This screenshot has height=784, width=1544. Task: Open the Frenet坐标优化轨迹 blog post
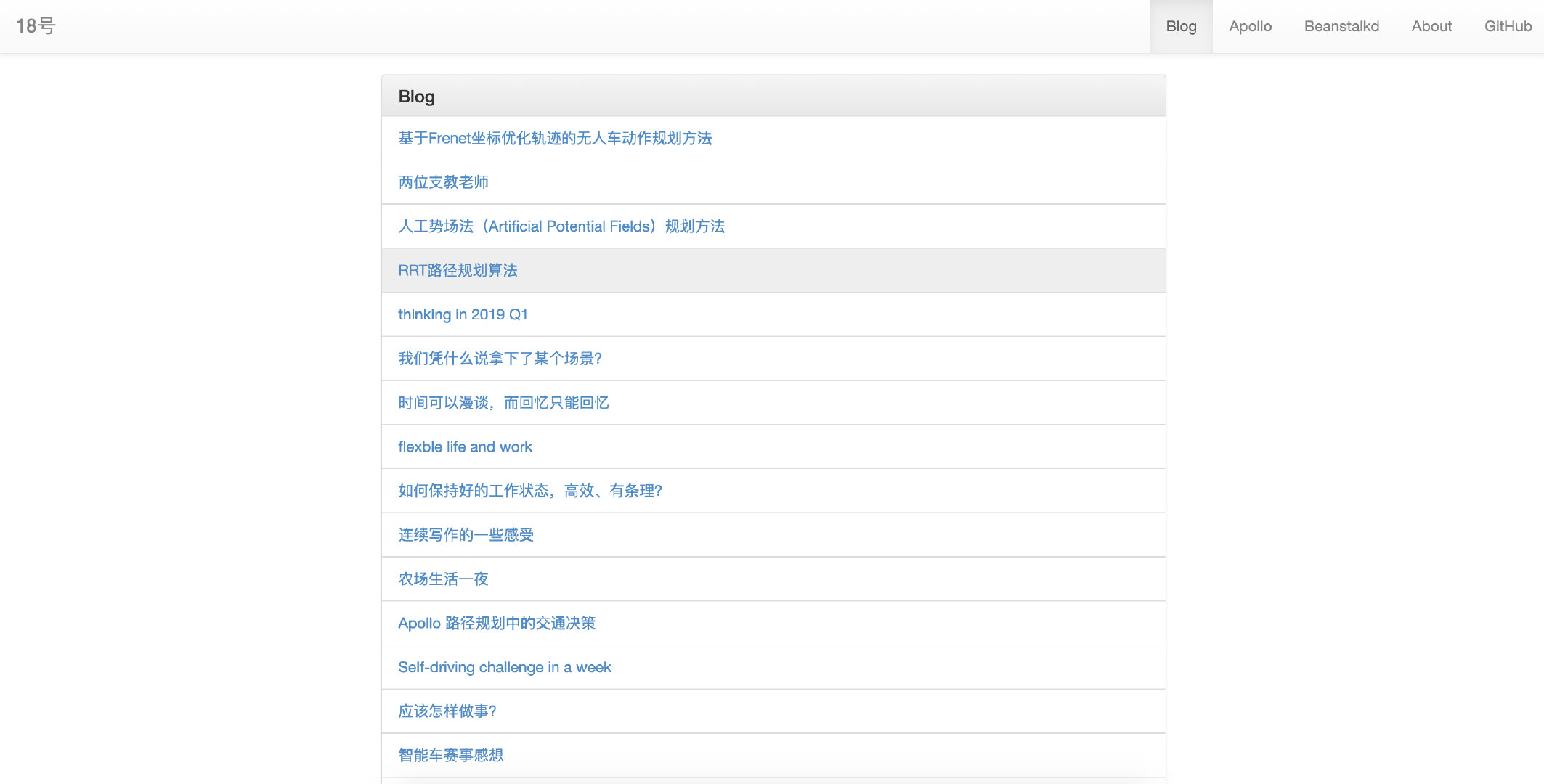pyautogui.click(x=555, y=138)
